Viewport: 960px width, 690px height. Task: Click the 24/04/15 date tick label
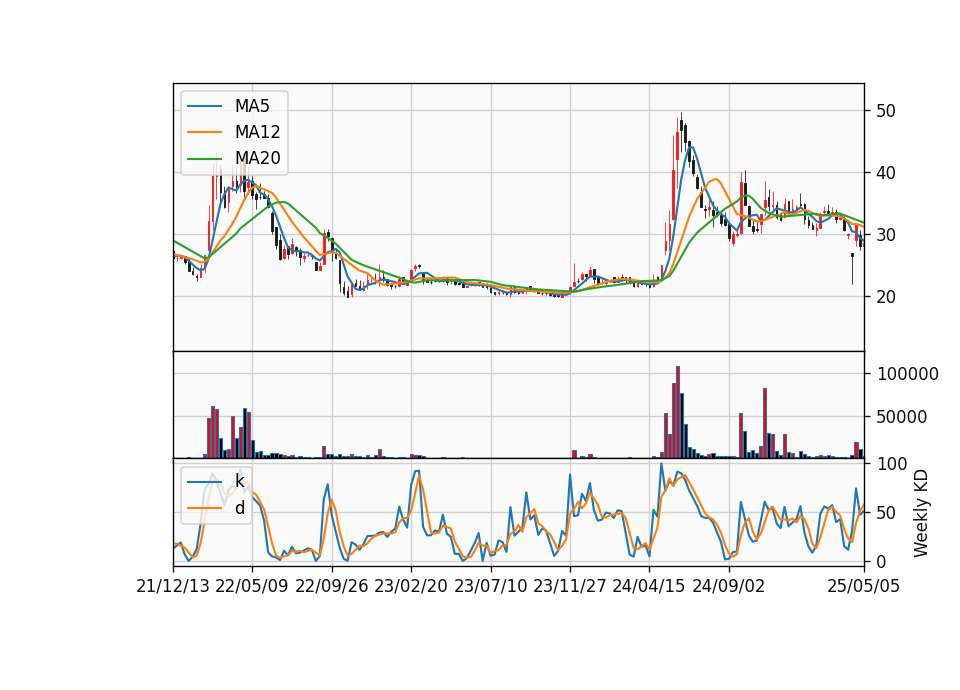tap(649, 587)
